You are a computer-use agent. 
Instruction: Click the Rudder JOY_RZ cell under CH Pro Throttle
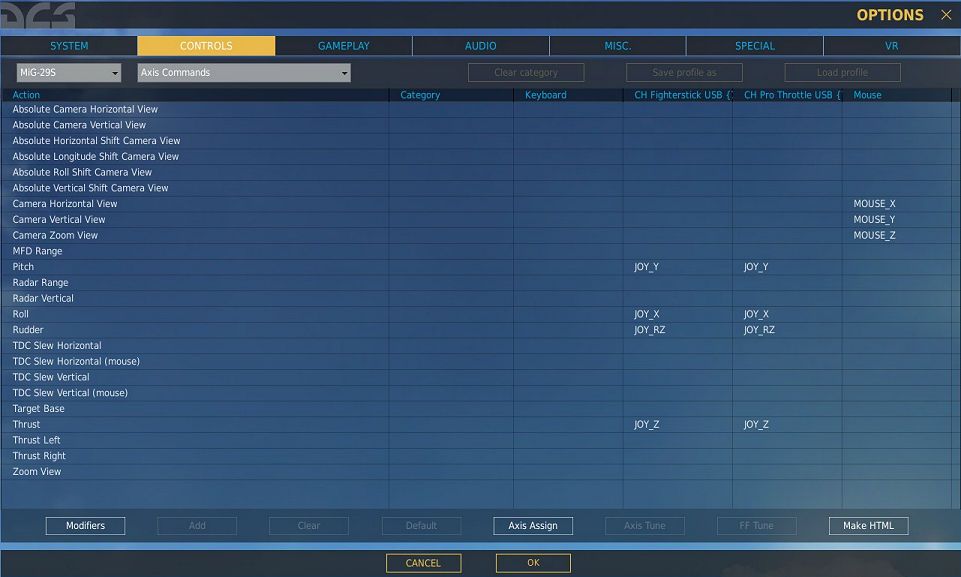coord(759,330)
